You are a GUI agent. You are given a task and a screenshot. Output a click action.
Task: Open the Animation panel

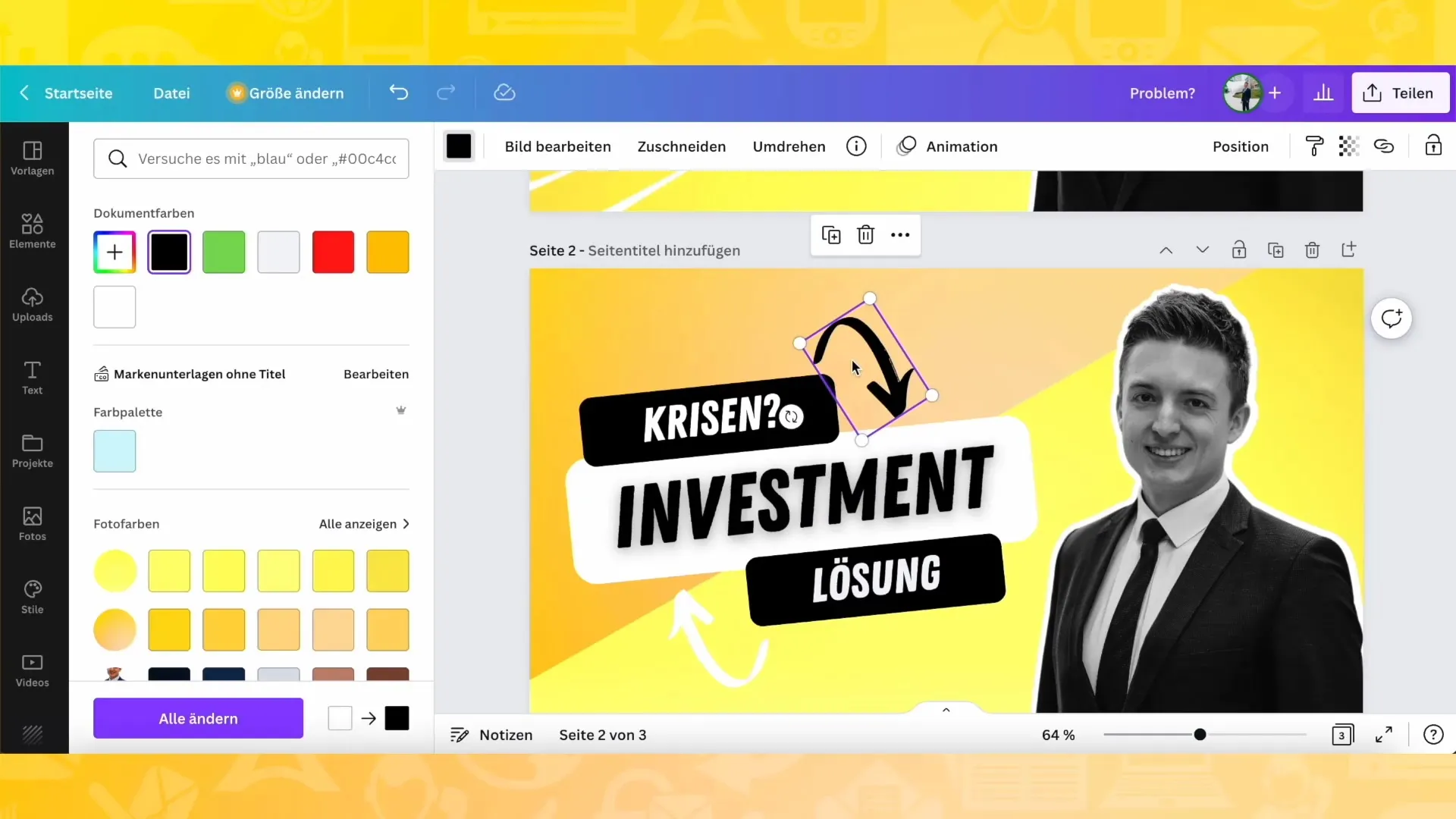(x=949, y=146)
